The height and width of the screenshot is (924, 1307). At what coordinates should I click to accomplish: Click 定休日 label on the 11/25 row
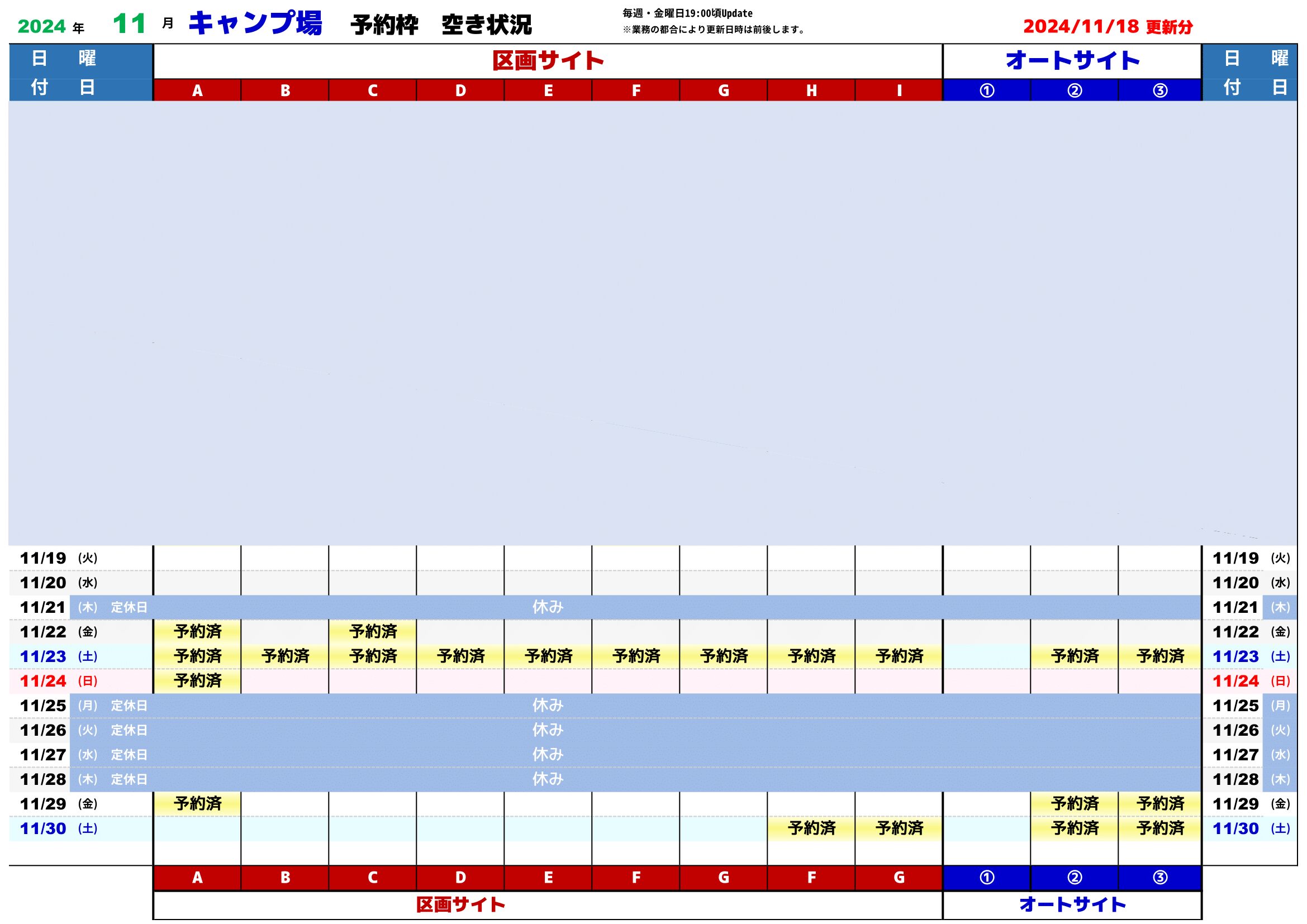click(129, 706)
